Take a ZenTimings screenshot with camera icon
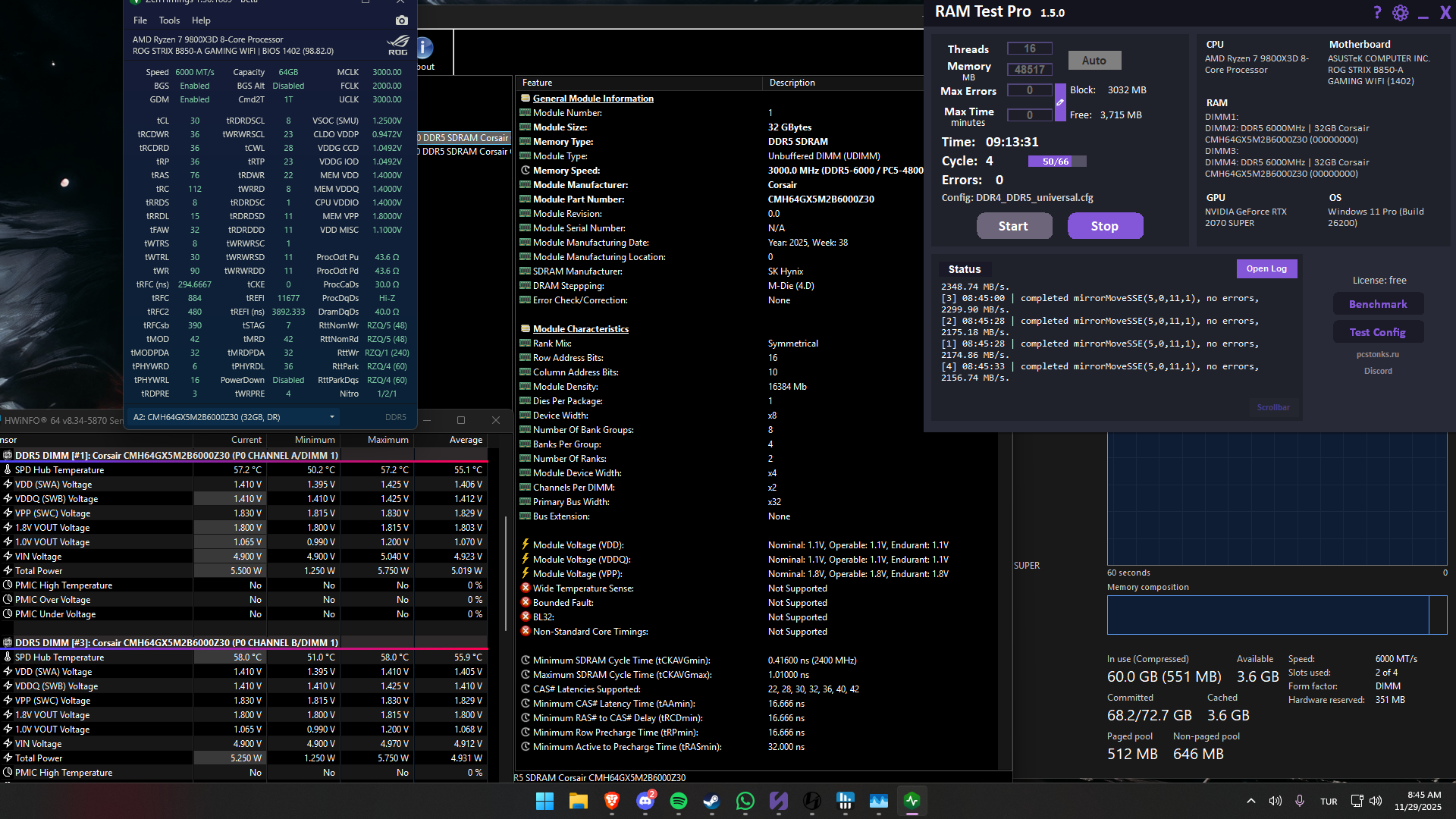 [402, 20]
